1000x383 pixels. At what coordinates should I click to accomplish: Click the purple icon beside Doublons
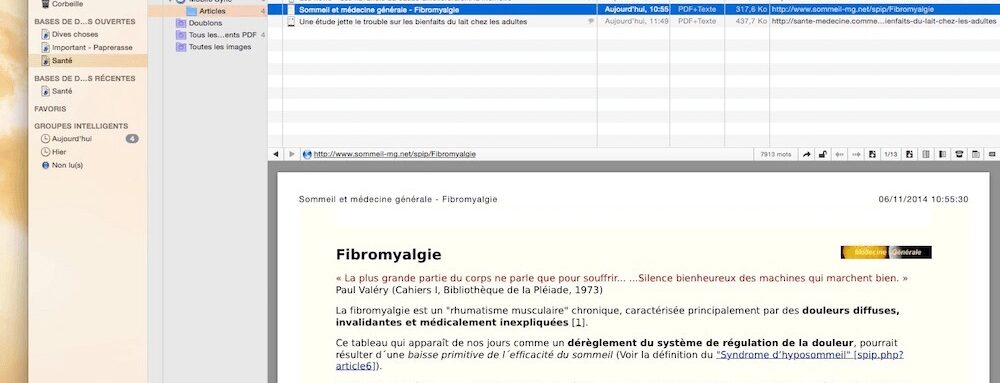[x=181, y=23]
